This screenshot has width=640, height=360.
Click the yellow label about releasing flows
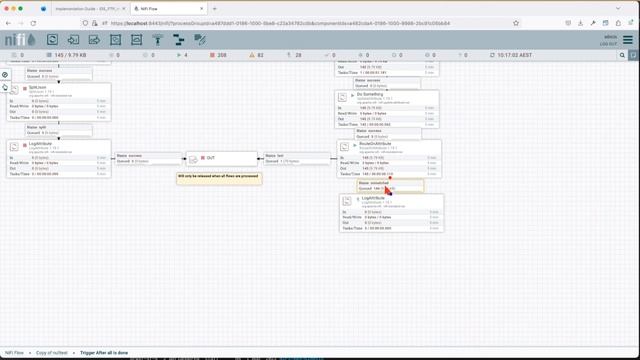click(219, 178)
